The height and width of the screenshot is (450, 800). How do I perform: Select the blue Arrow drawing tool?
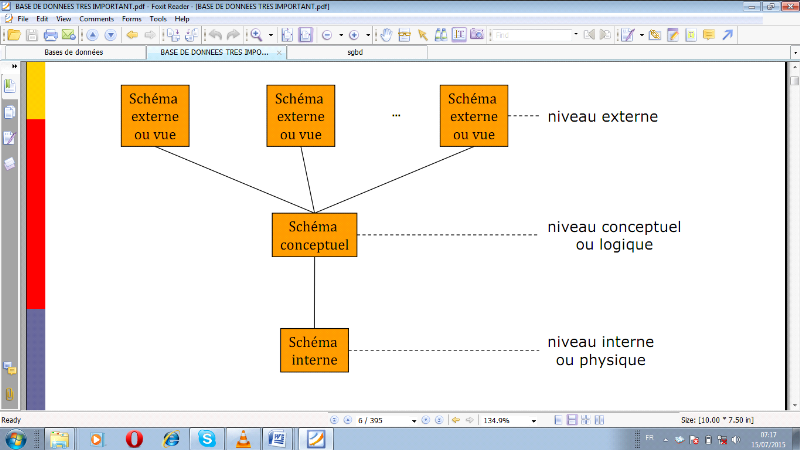pos(727,35)
